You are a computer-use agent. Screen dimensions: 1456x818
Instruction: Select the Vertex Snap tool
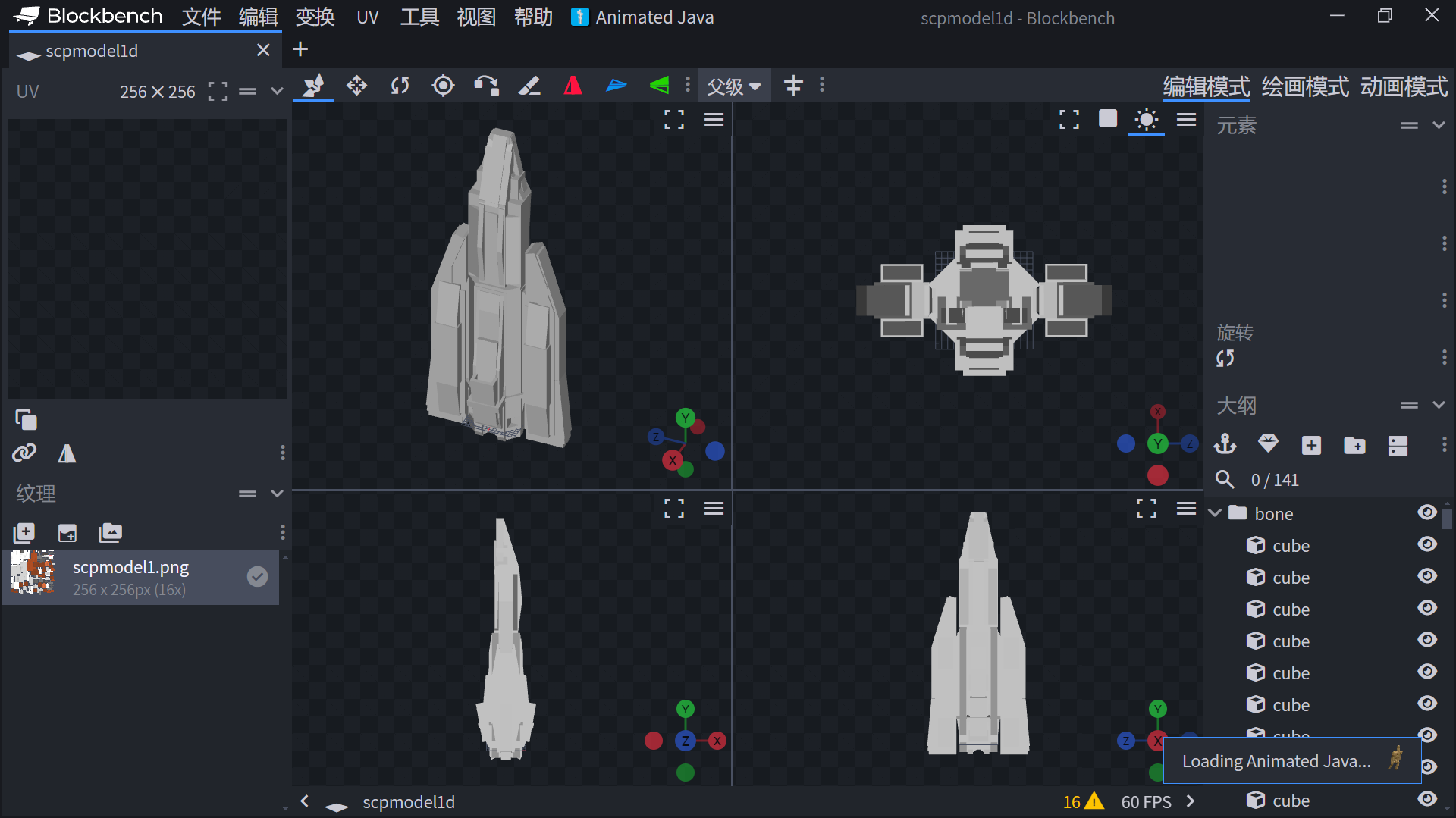pyautogui.click(x=486, y=86)
